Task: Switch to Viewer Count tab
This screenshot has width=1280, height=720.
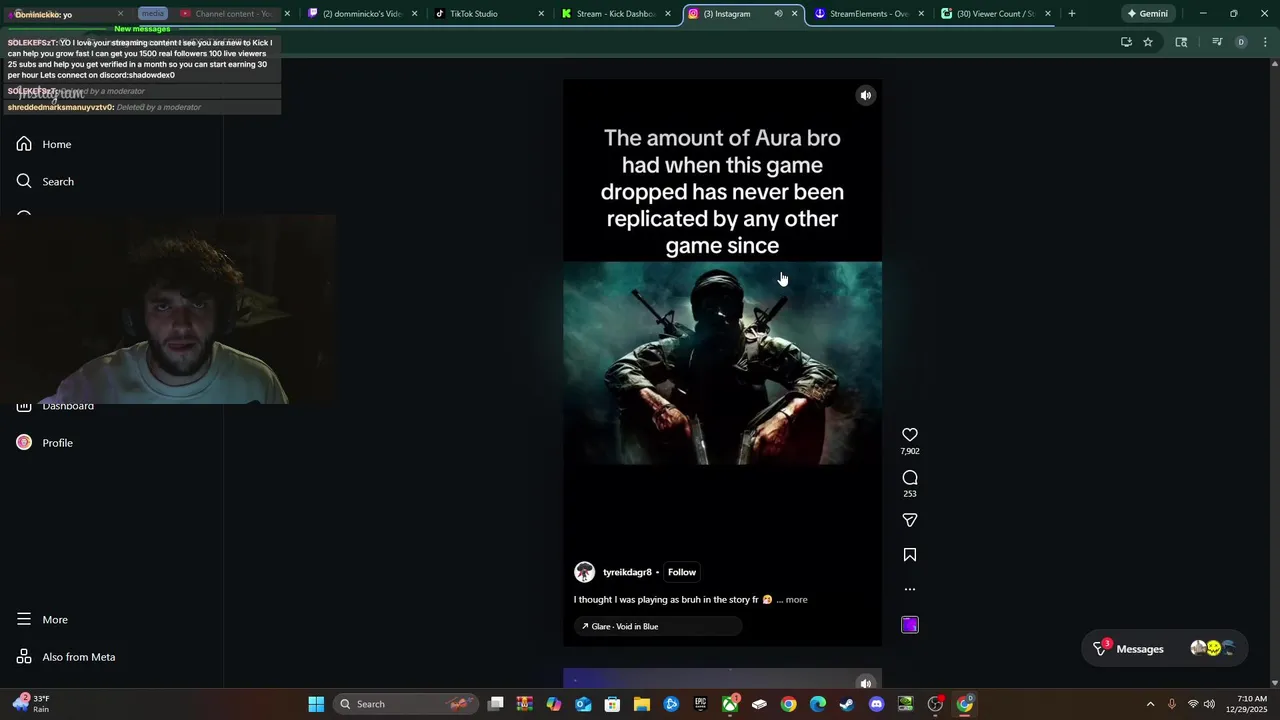Action: click(997, 14)
